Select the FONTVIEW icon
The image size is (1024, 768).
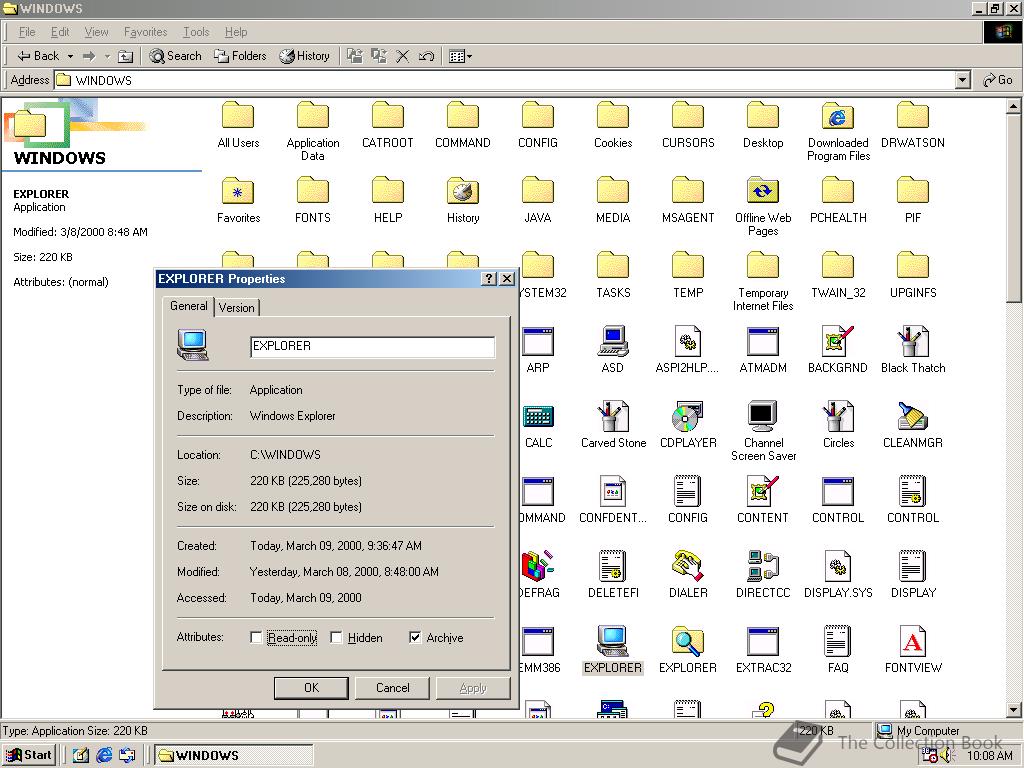pyautogui.click(x=912, y=641)
